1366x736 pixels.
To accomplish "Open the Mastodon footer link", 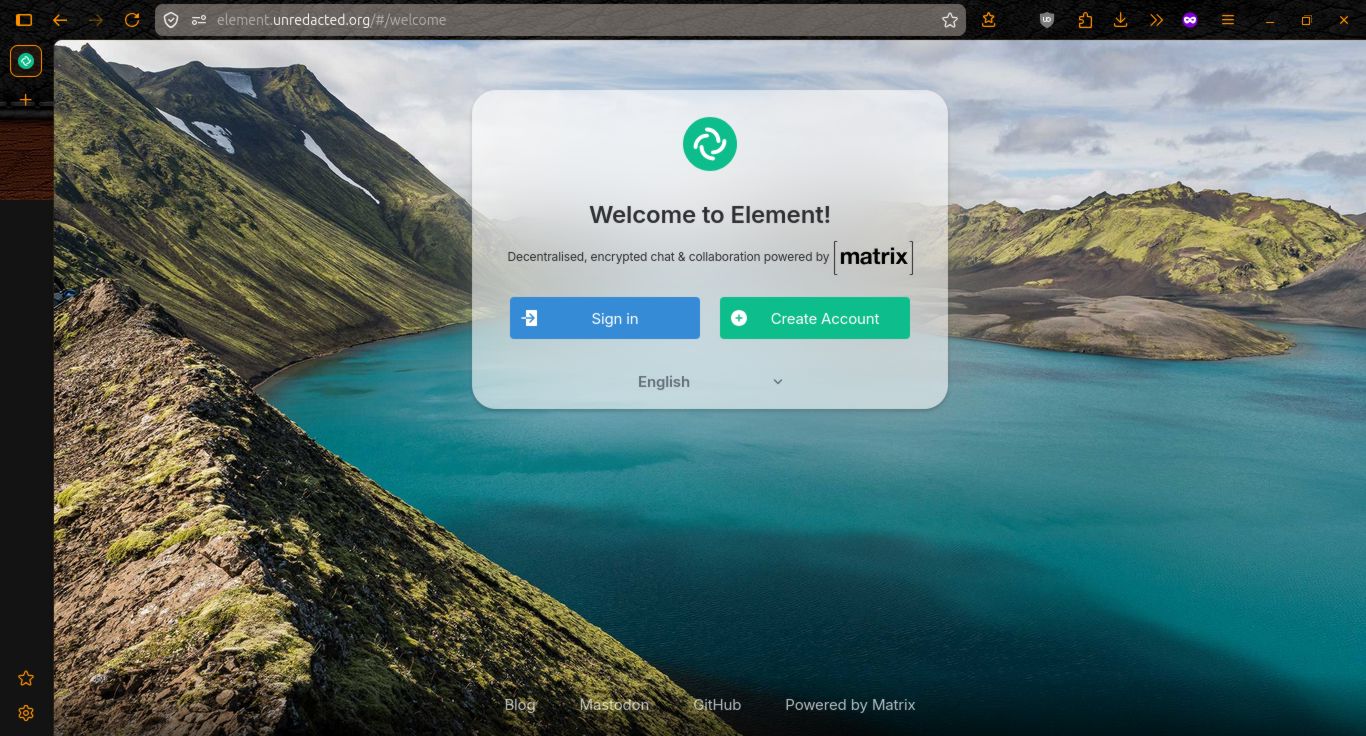I will [x=614, y=705].
